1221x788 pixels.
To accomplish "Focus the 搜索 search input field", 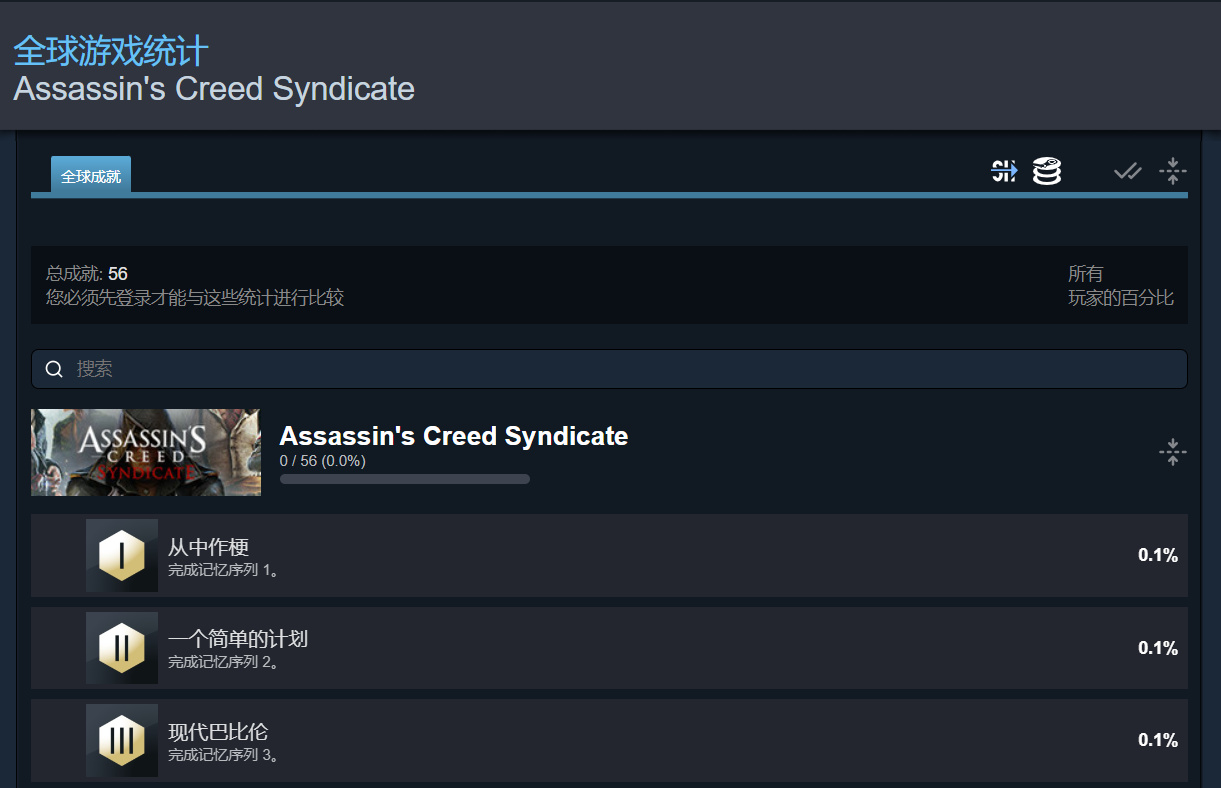I will click(620, 369).
